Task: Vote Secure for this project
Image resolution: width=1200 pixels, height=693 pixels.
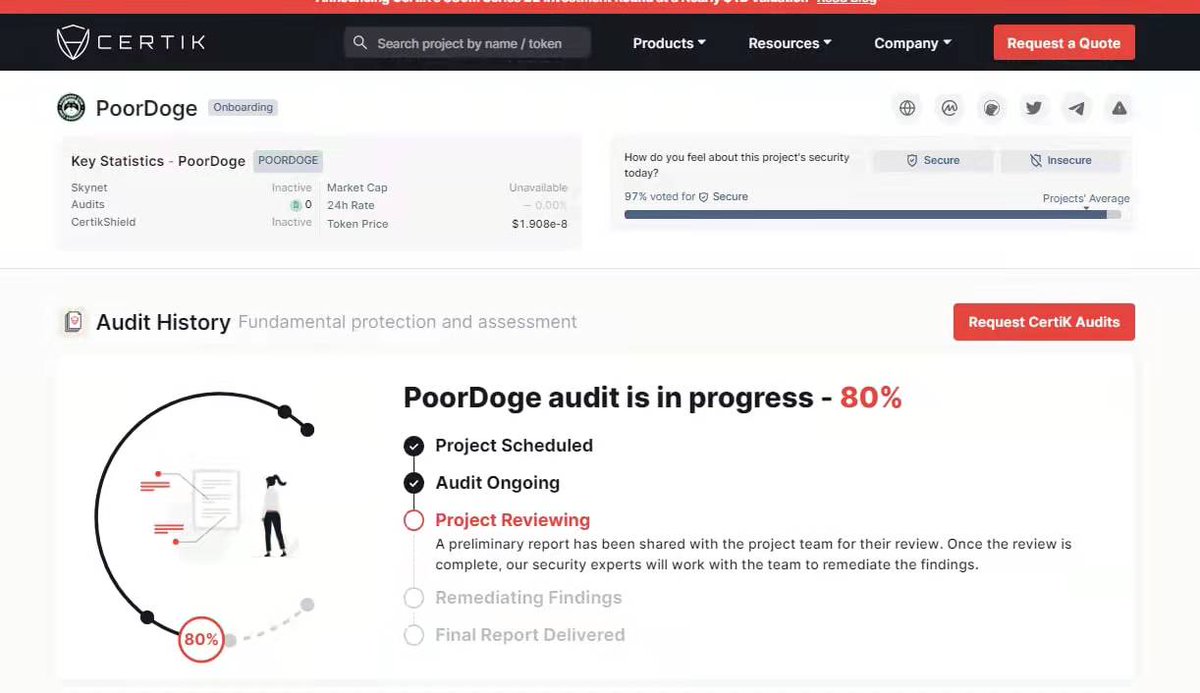Action: (x=933, y=160)
